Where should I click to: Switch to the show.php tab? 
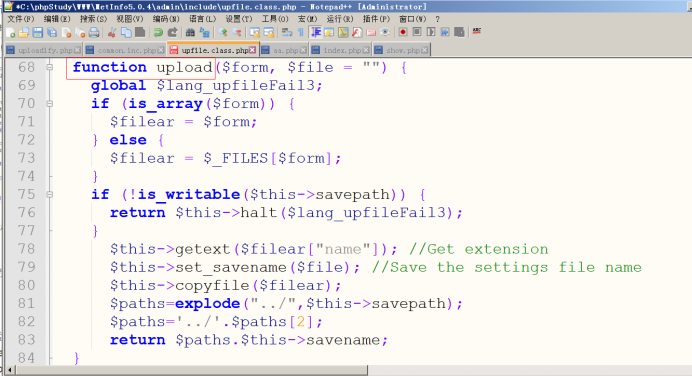coord(401,50)
